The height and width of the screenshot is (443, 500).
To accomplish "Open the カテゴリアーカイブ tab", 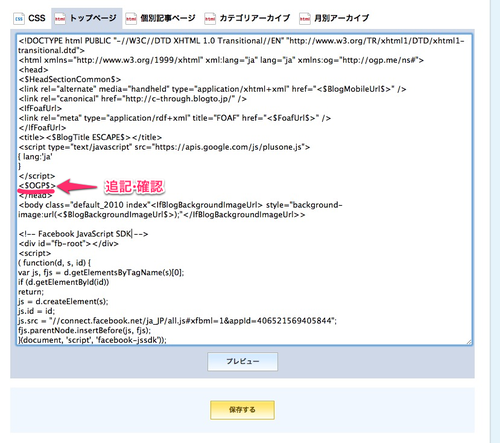I will click(x=247, y=18).
